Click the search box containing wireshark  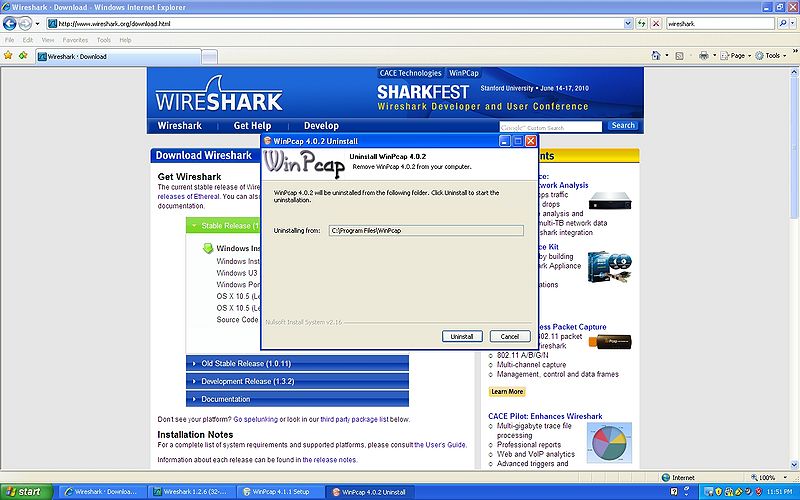[720, 23]
